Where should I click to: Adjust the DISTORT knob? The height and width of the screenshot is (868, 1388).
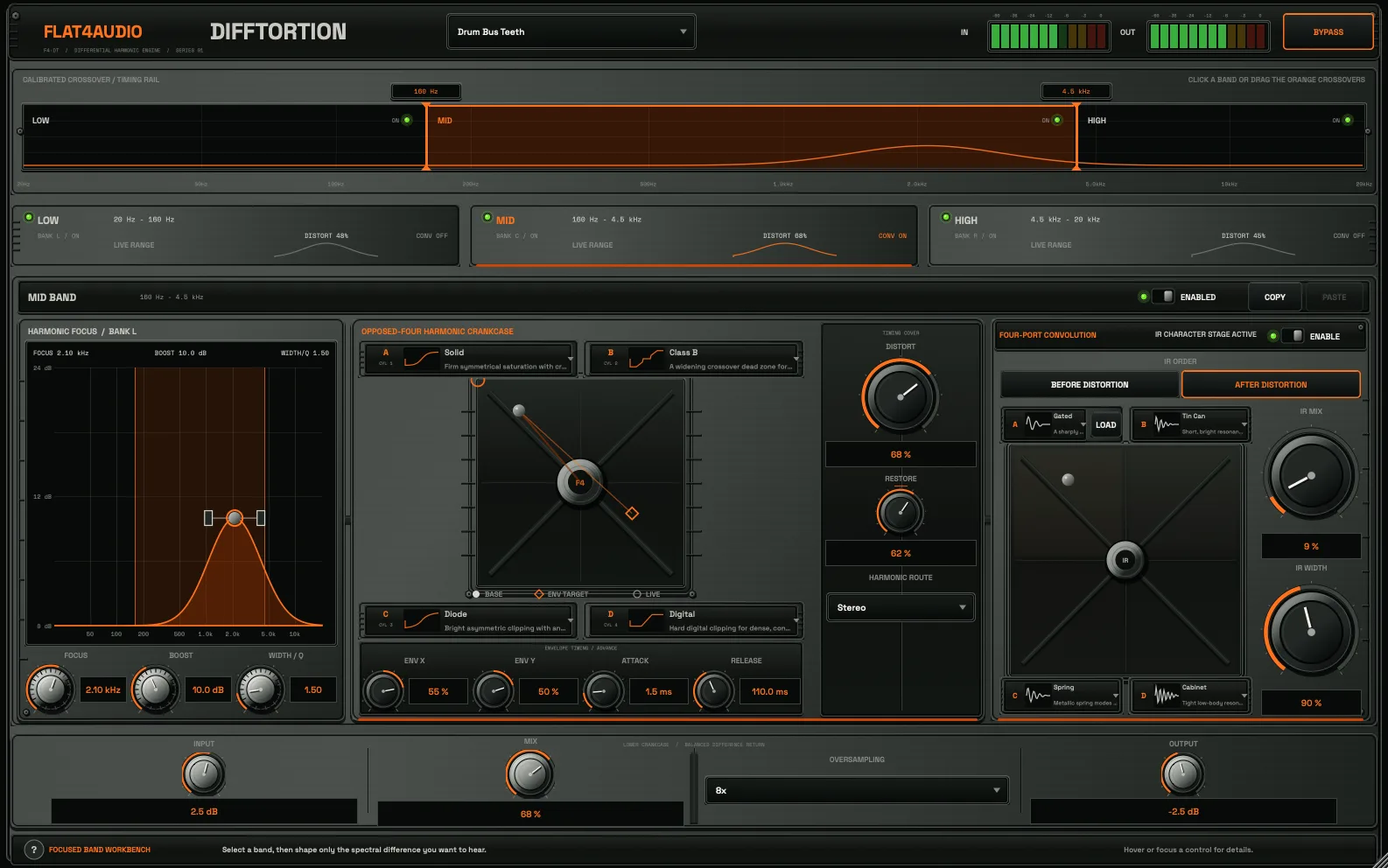901,395
